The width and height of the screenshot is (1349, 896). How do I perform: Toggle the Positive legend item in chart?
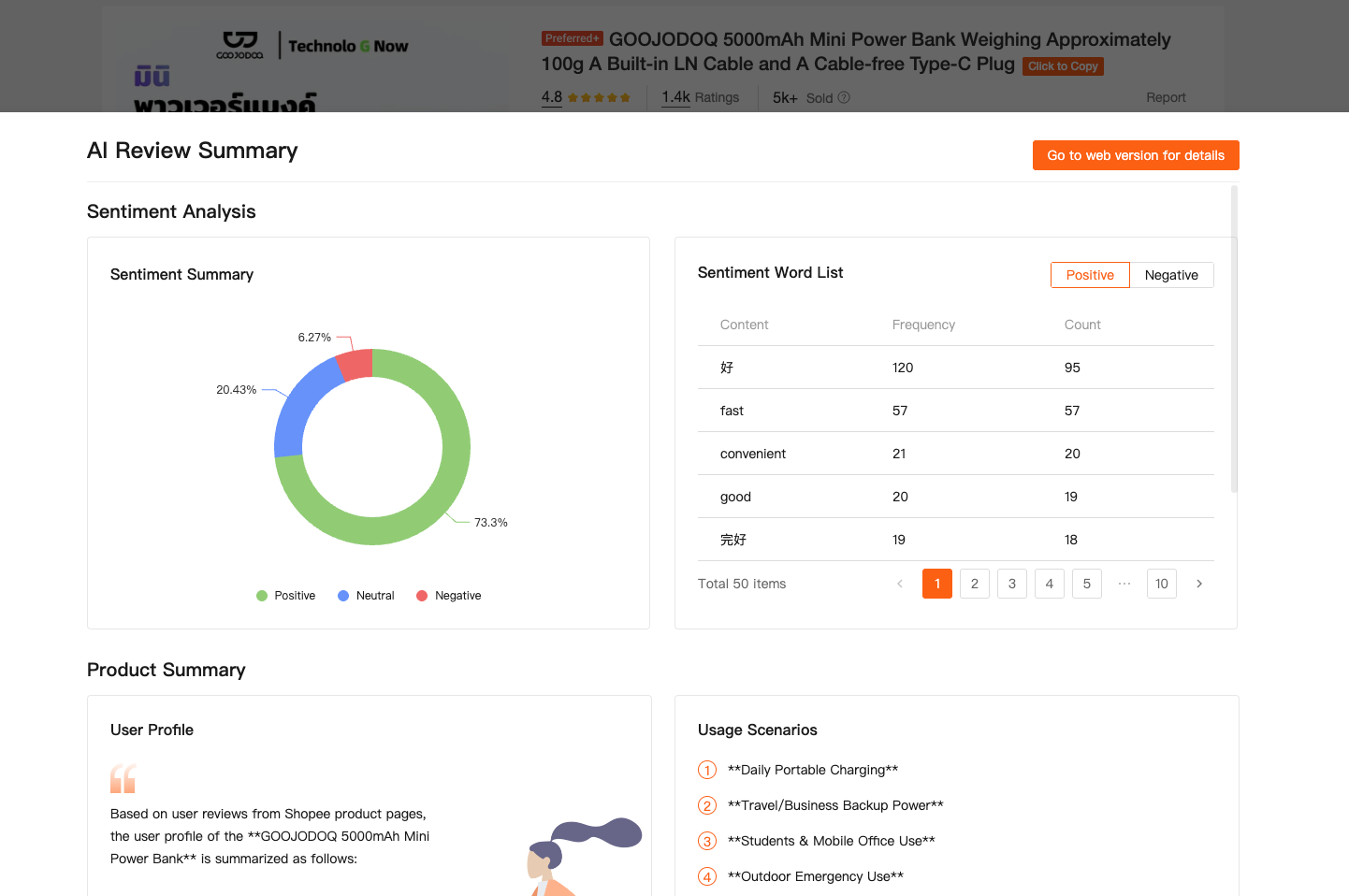pyautogui.click(x=286, y=596)
